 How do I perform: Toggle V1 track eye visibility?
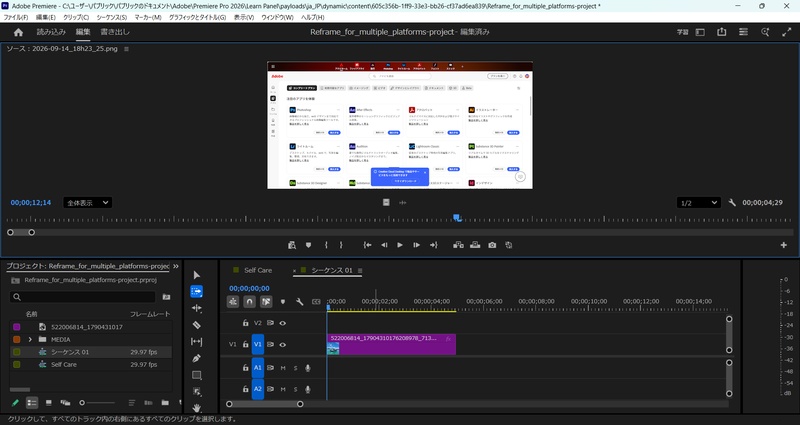pos(283,344)
